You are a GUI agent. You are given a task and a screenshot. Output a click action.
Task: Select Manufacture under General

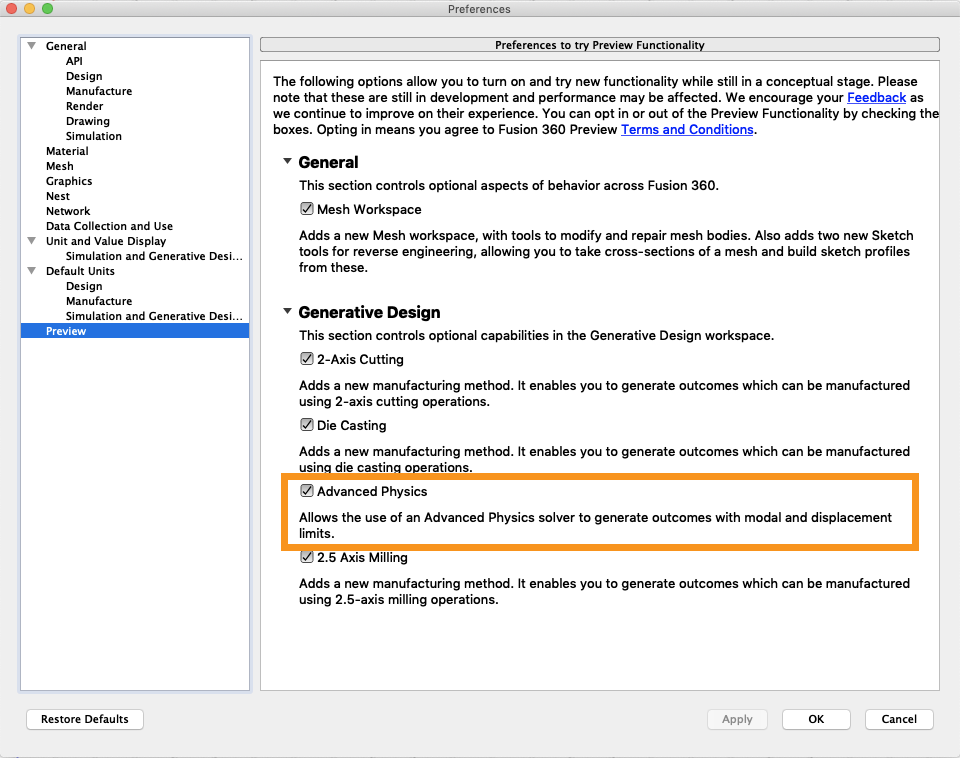click(99, 91)
